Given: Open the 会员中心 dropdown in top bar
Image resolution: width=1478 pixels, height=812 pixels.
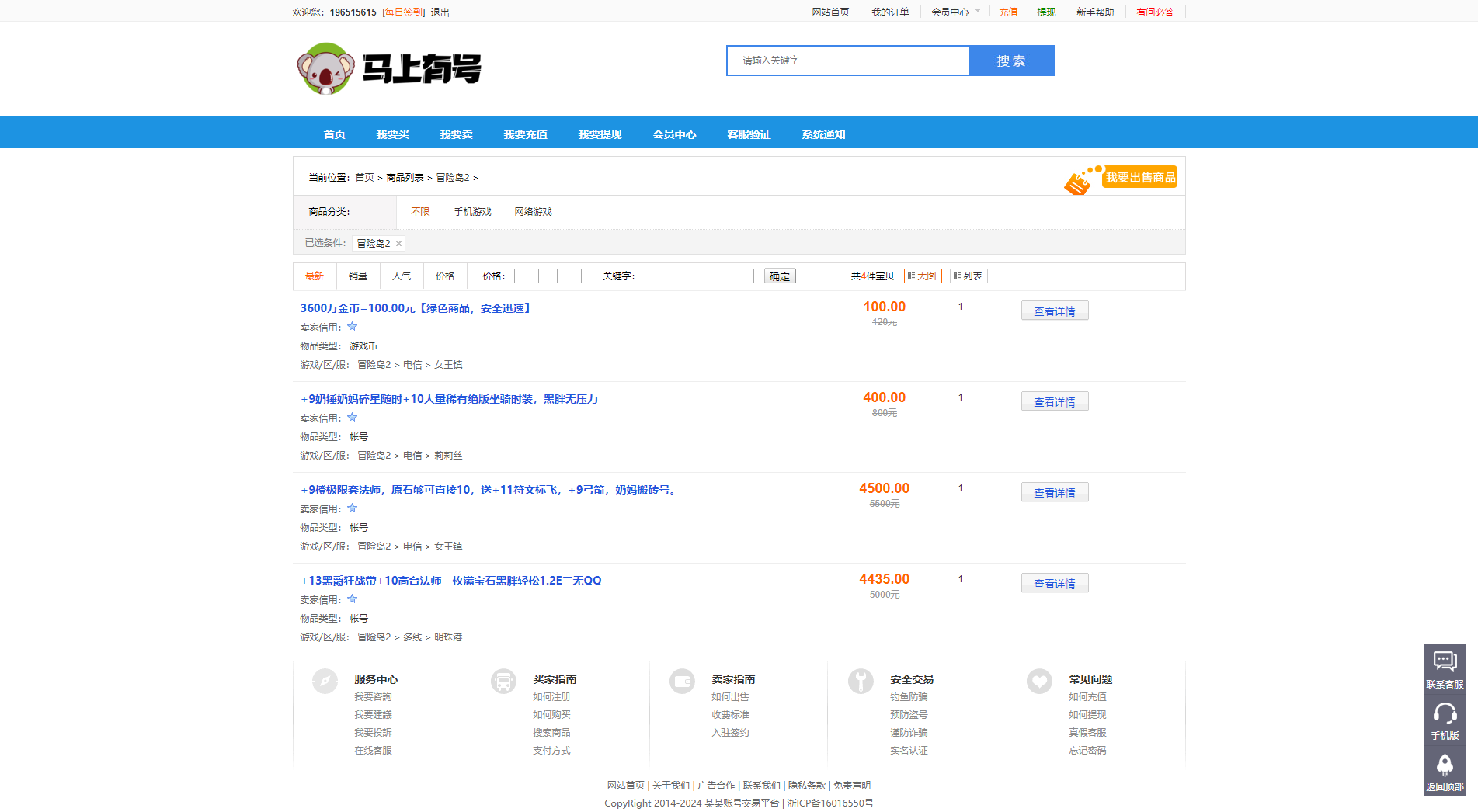Looking at the screenshot, I should coord(955,12).
